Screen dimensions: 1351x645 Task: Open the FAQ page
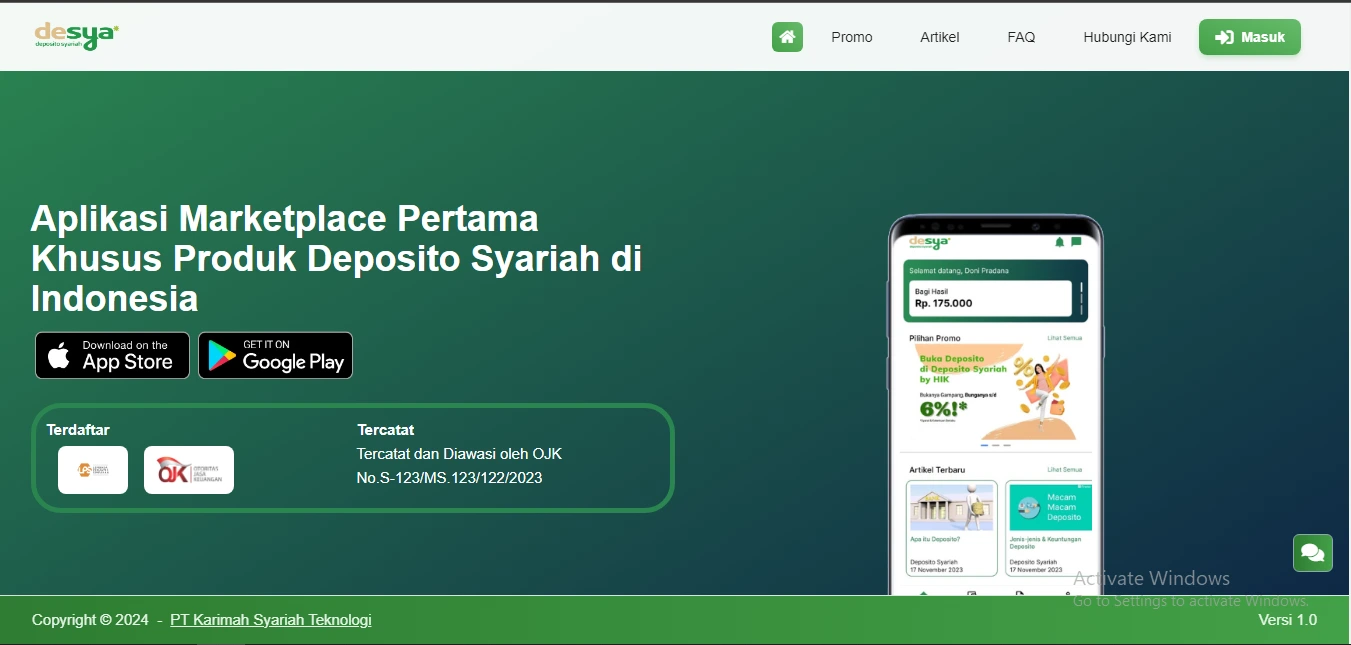click(1021, 37)
